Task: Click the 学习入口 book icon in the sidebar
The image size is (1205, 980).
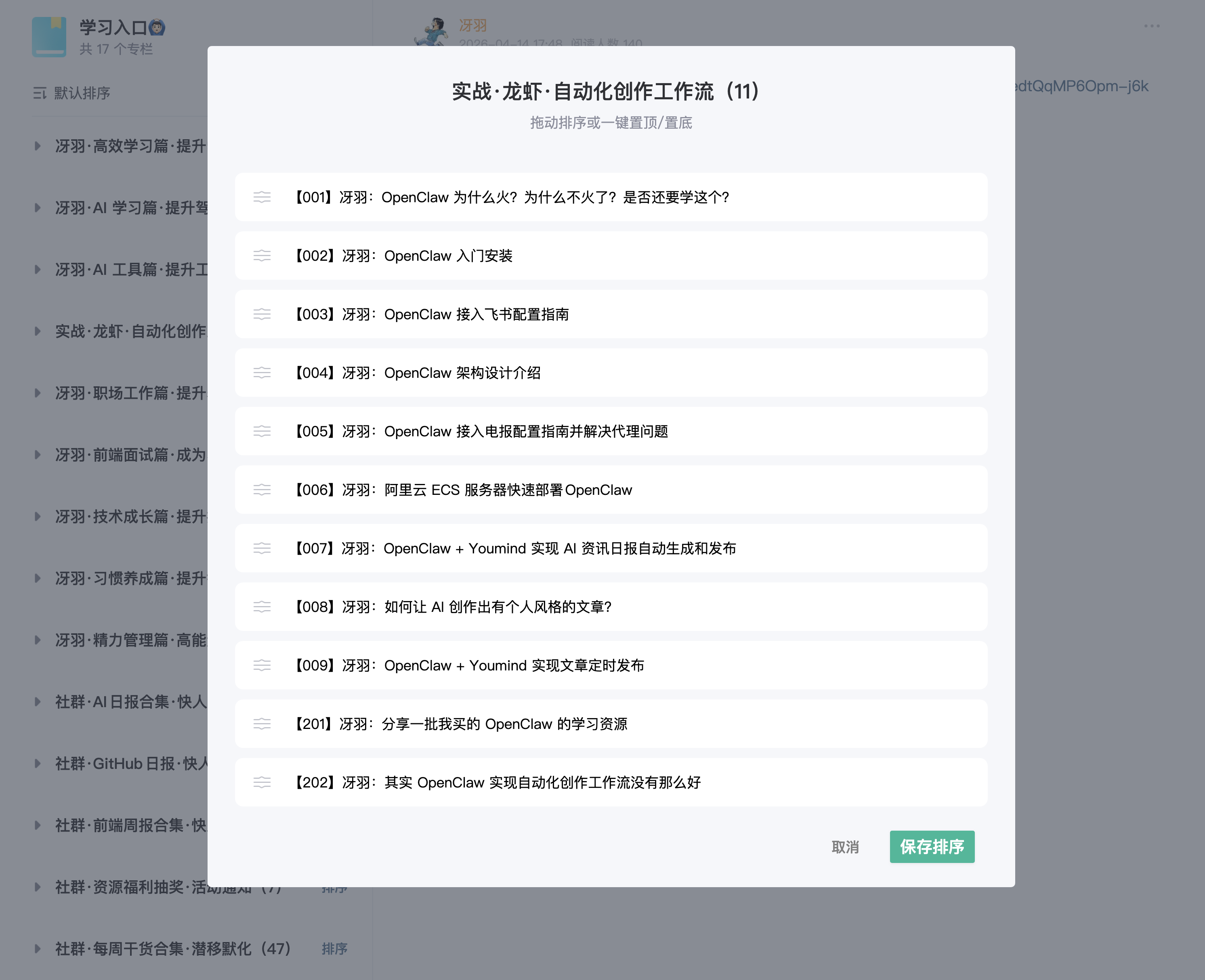Action: (x=49, y=37)
